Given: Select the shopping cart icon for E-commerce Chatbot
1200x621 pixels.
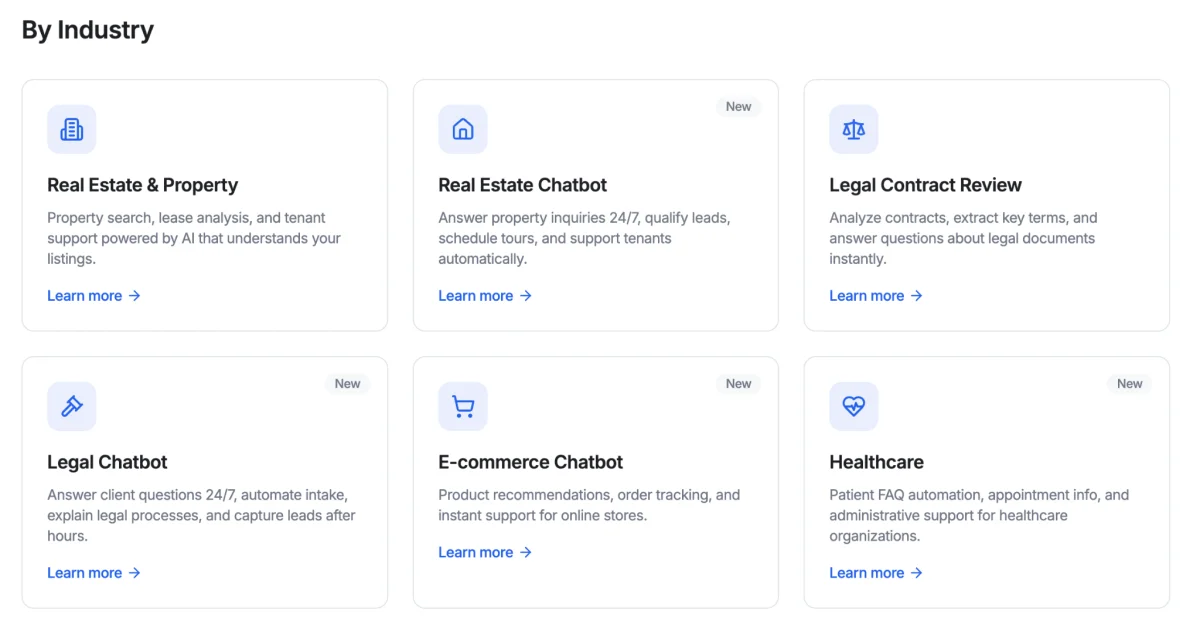Looking at the screenshot, I should click(x=462, y=406).
